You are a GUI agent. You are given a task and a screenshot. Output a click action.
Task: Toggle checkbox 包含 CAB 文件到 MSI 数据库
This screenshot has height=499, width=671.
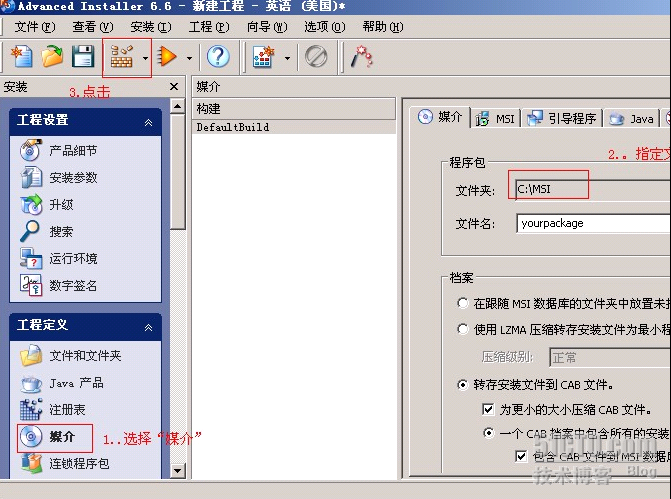[x=521, y=456]
